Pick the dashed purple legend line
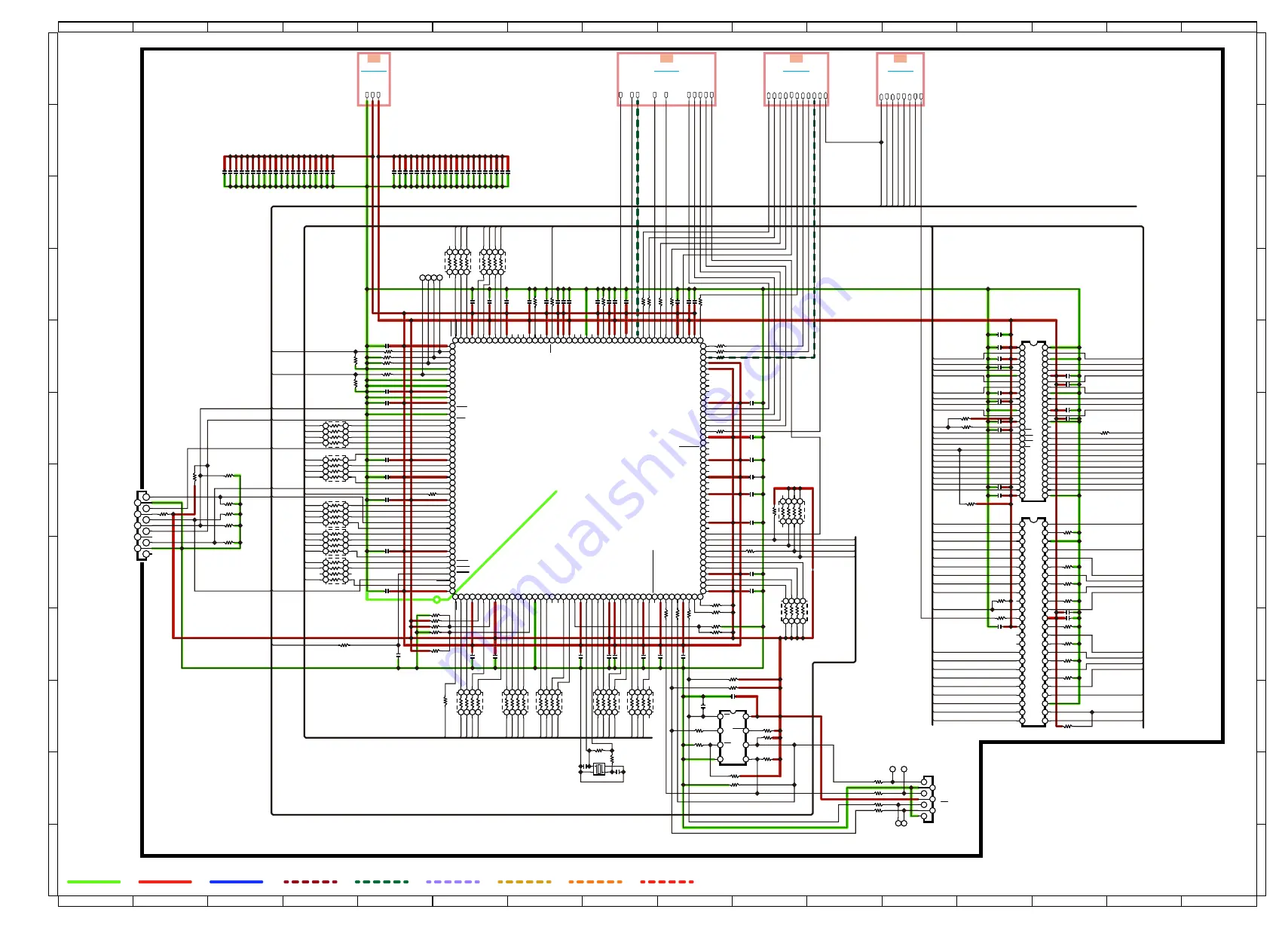The width and height of the screenshot is (1282, 952). pos(453,881)
